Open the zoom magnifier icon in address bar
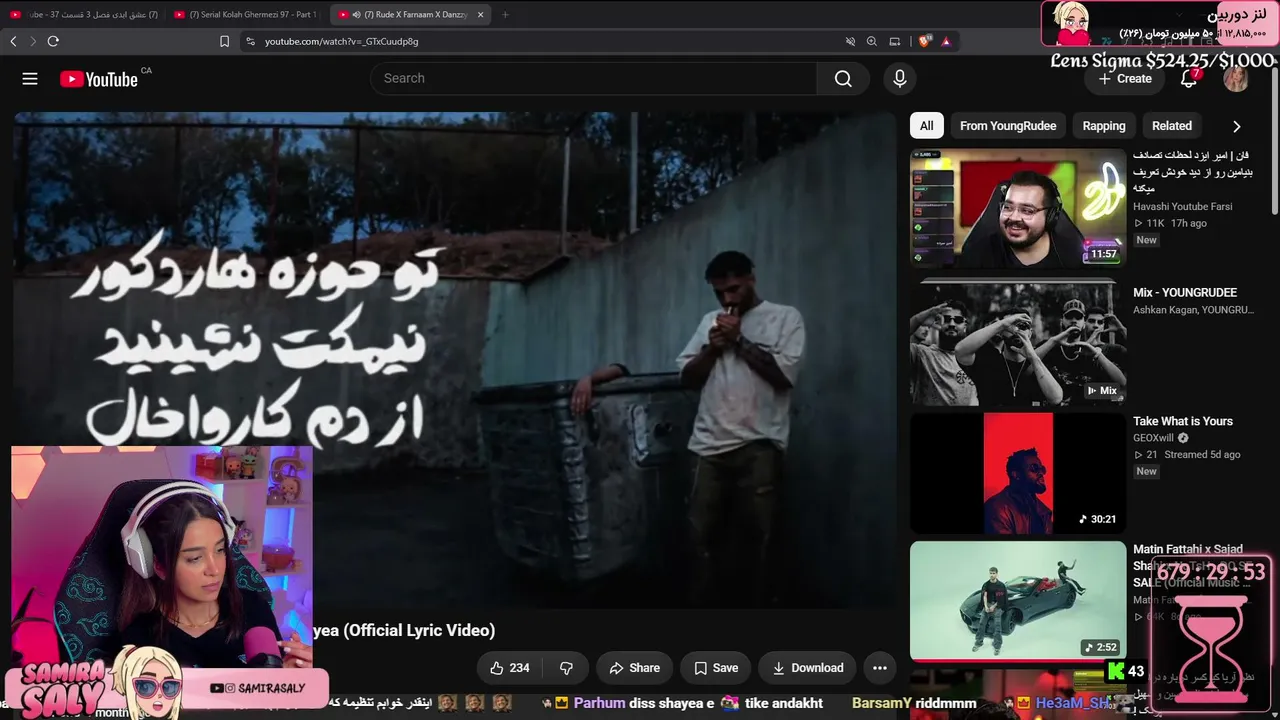This screenshot has width=1280, height=720. (872, 41)
